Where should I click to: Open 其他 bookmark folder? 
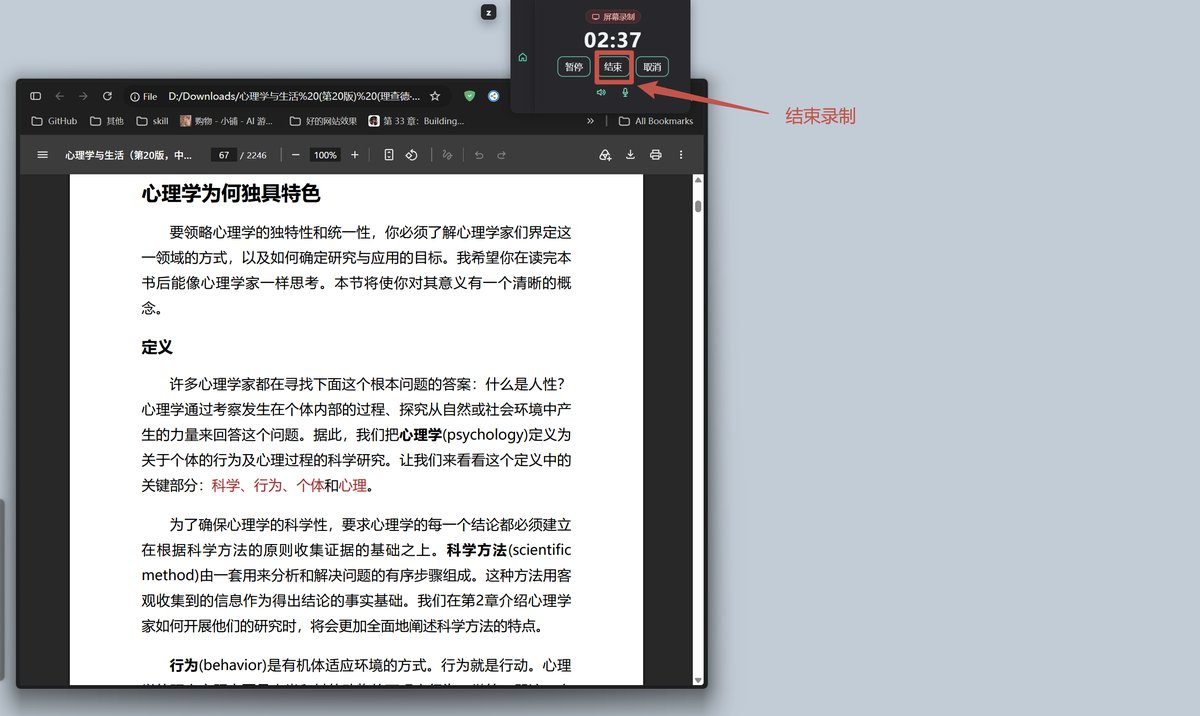106,121
